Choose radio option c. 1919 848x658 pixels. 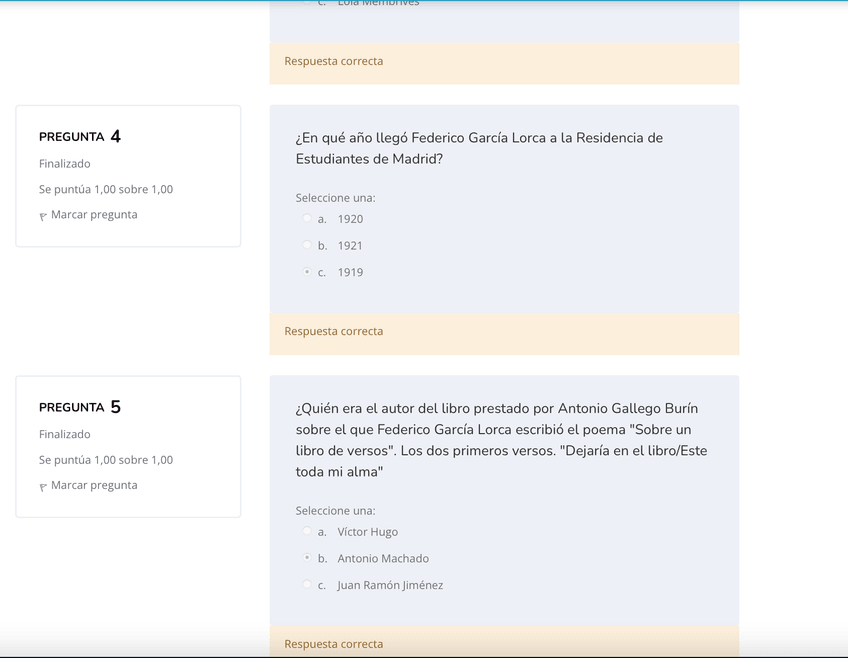(x=307, y=272)
